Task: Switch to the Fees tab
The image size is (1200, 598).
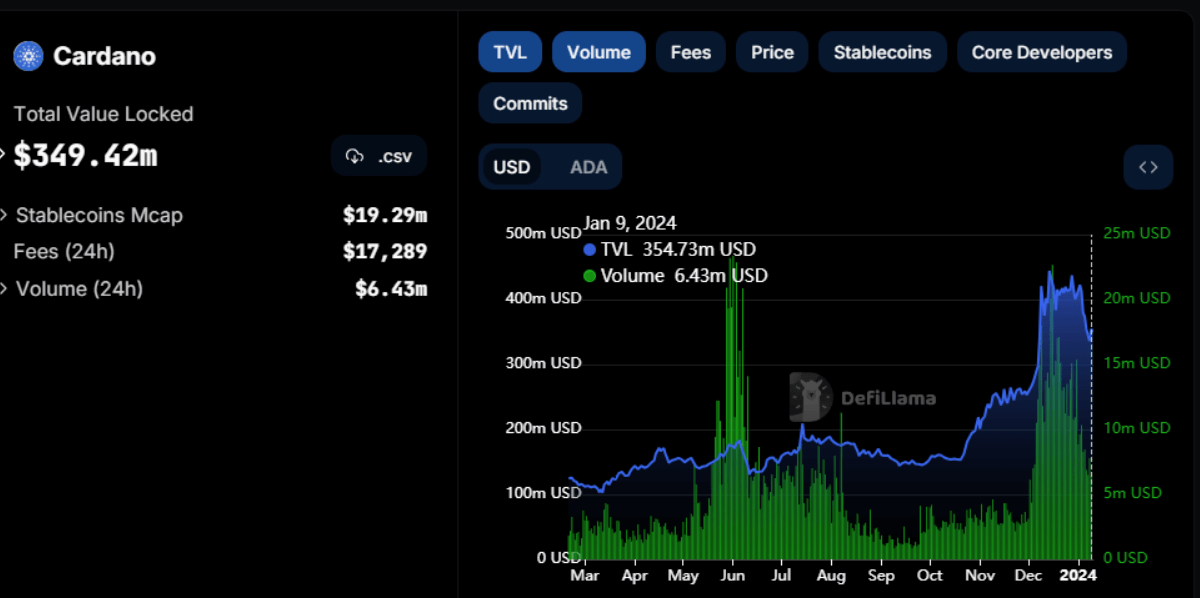Action: click(x=690, y=51)
